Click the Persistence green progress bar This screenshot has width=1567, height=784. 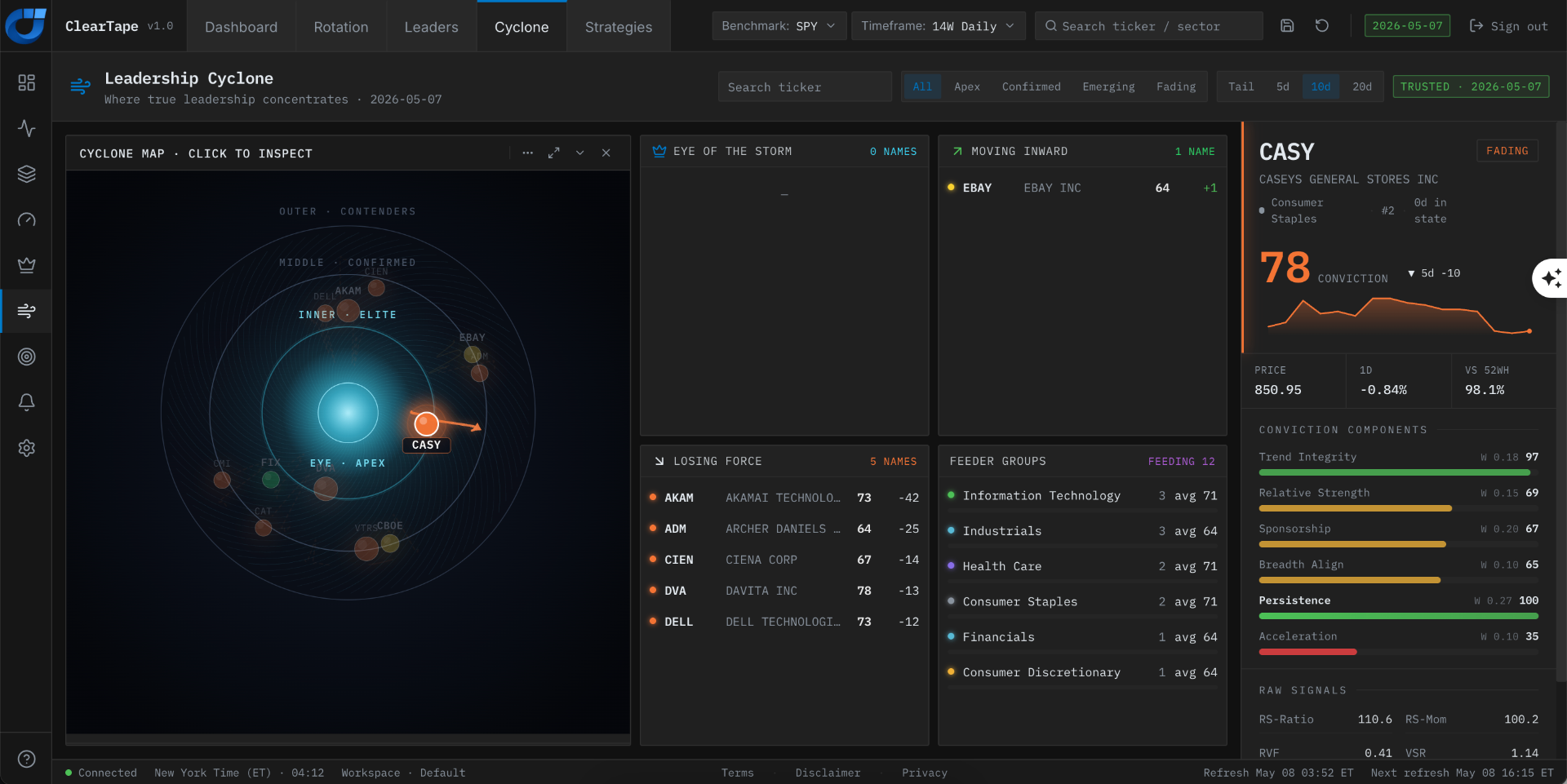click(x=1398, y=616)
